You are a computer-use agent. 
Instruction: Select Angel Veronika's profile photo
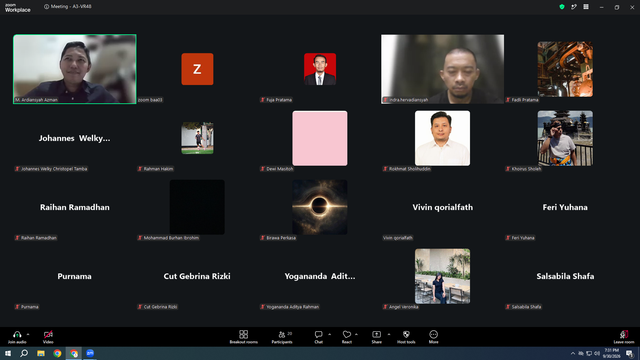[x=442, y=276]
